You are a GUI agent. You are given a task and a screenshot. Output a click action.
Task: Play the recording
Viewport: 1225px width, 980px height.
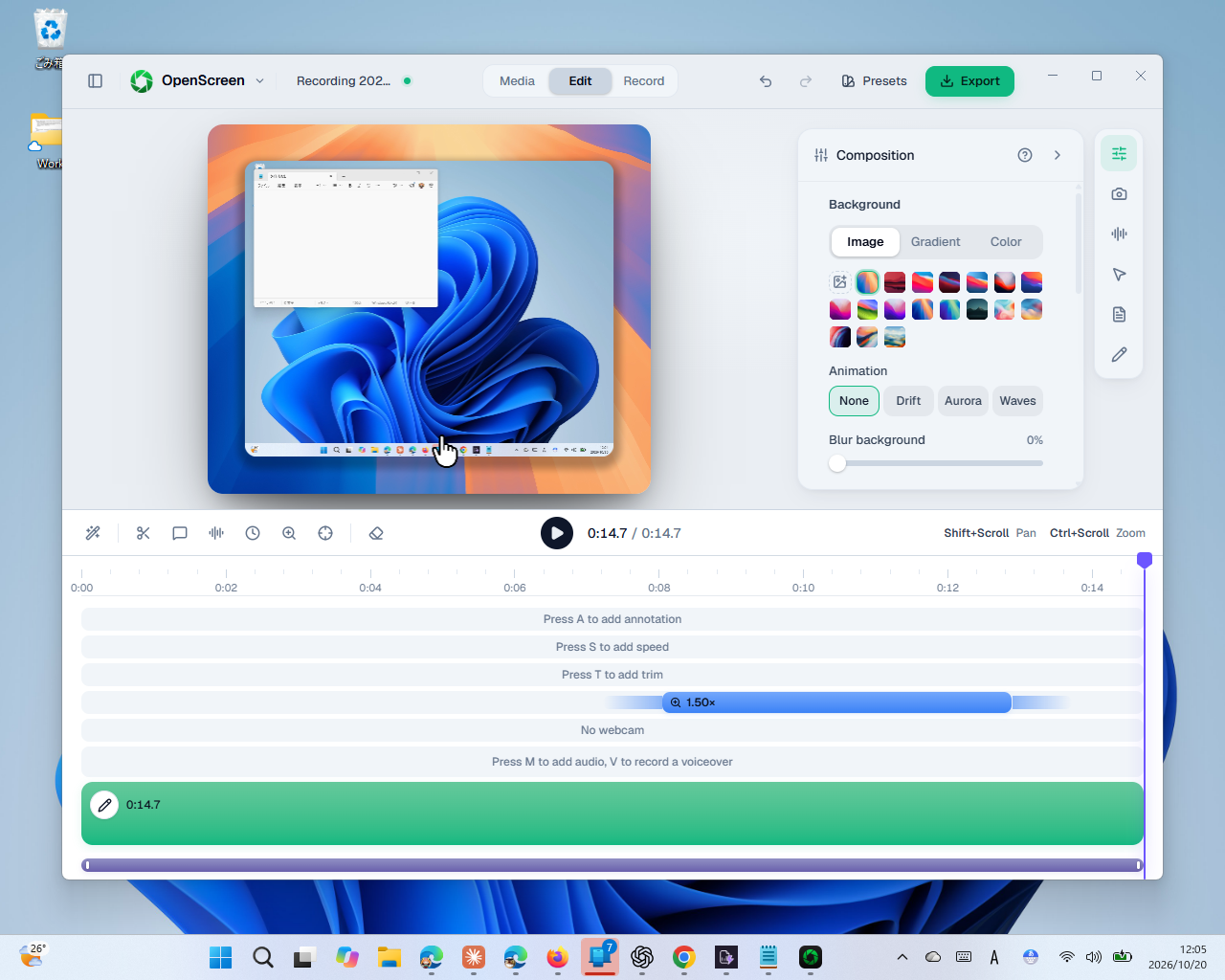coord(557,533)
